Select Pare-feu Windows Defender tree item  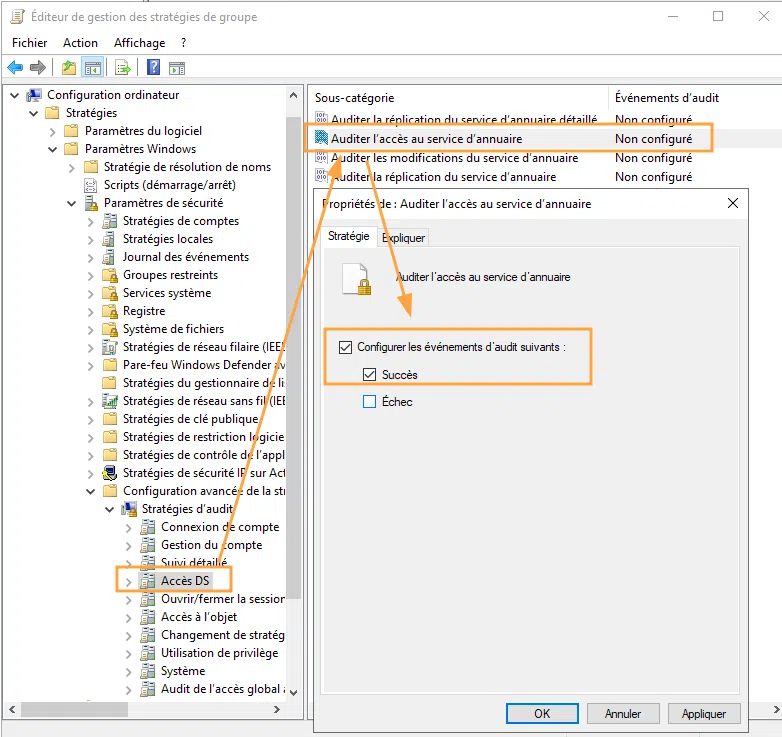pos(204,365)
